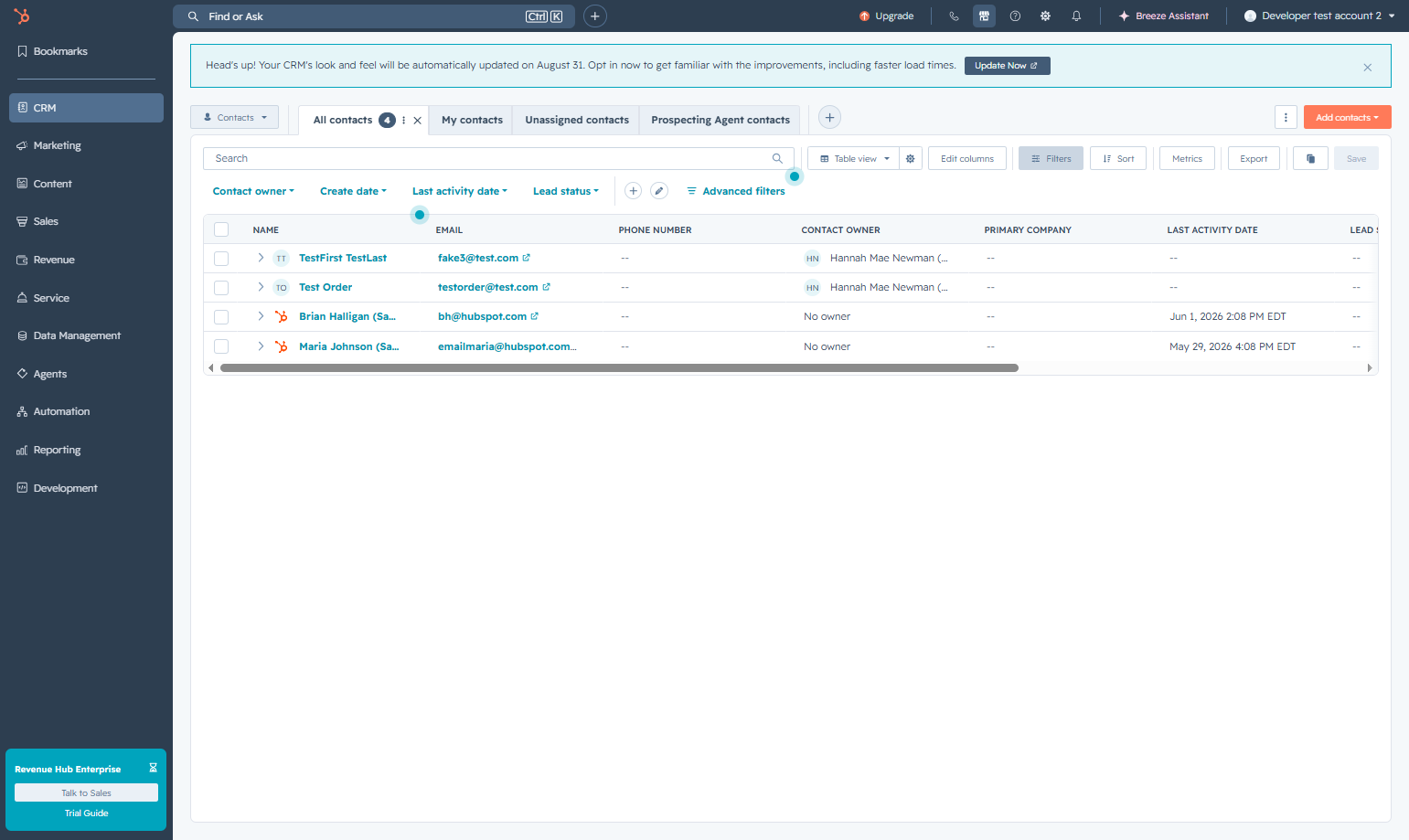Click the search magnifier in contacts search
Viewport: 1409px width, 840px height.
(x=777, y=158)
